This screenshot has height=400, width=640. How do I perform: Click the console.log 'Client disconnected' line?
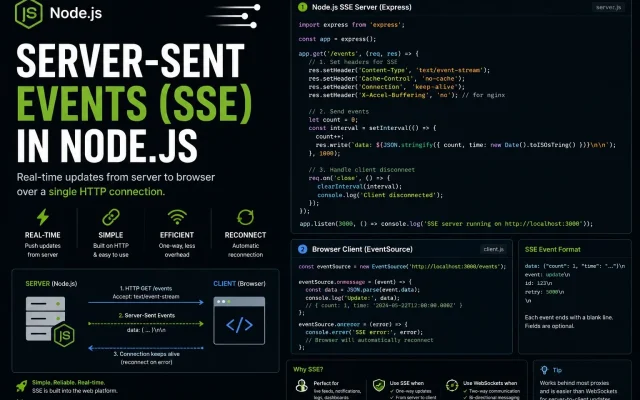pos(380,195)
